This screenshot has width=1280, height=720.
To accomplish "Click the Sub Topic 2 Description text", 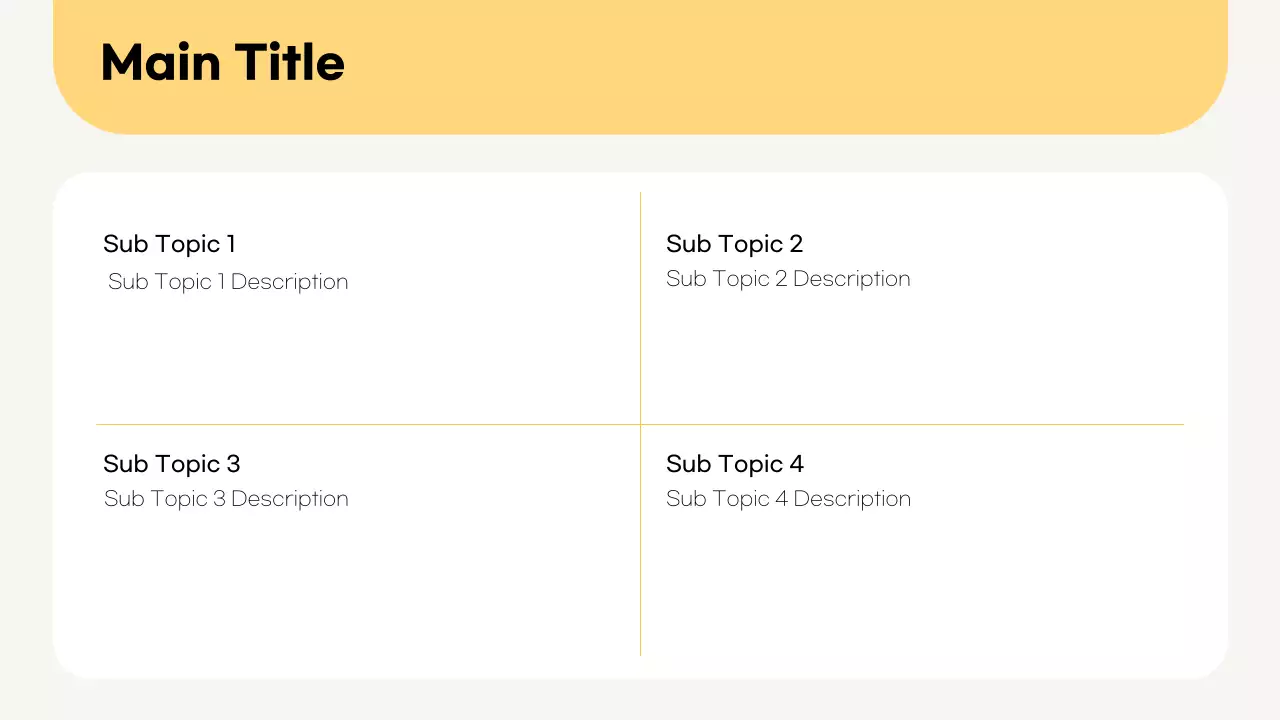I will coord(788,279).
